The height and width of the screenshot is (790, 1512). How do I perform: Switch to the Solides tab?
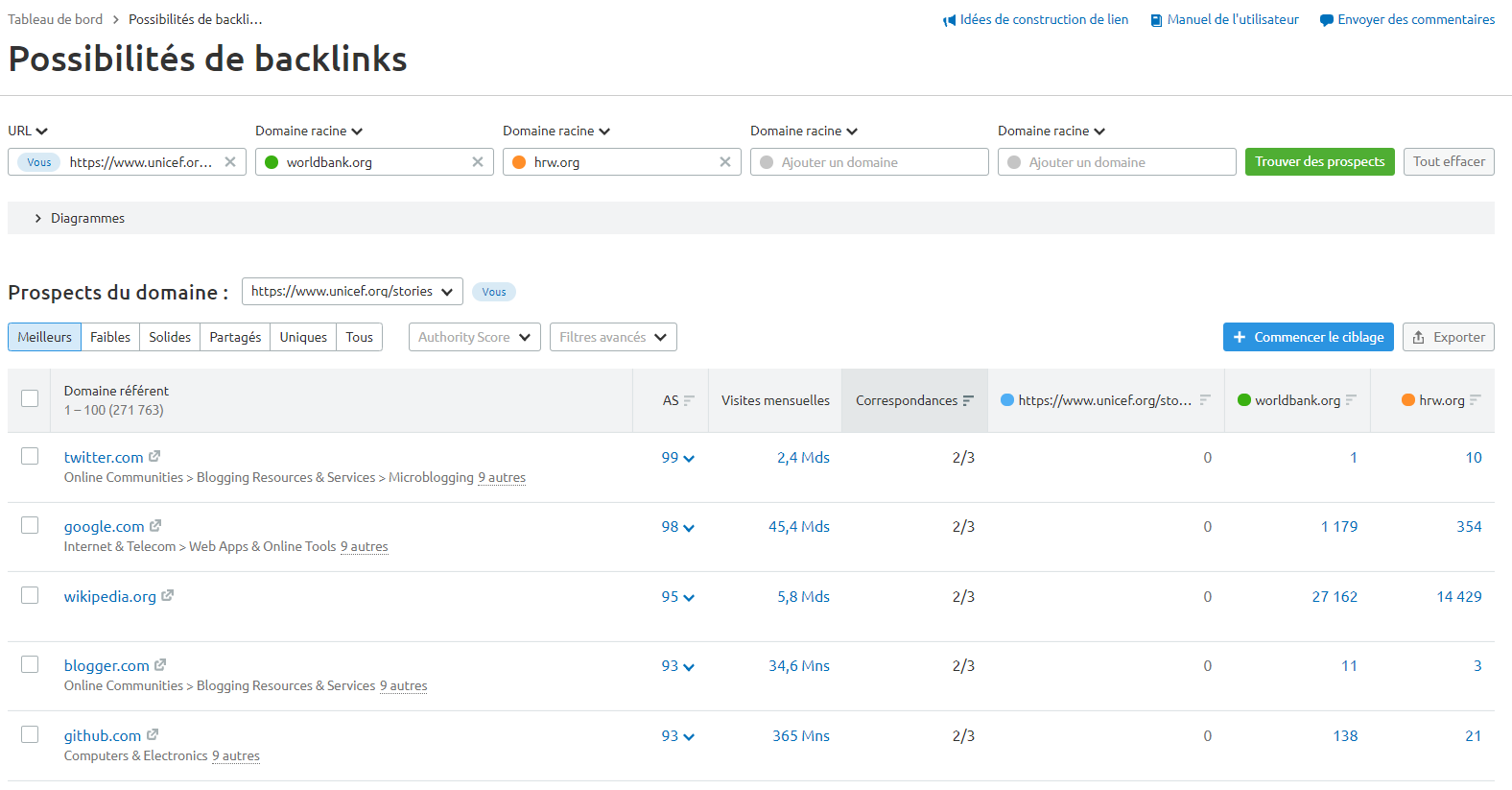click(x=170, y=337)
